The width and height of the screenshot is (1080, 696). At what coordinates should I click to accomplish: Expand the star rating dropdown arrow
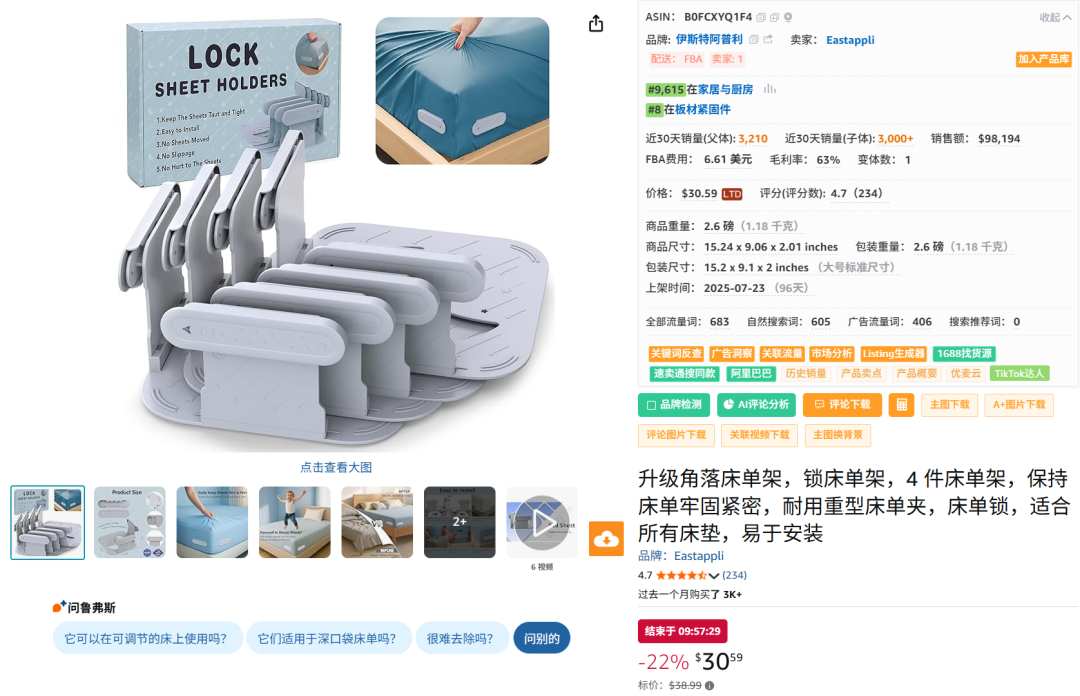click(714, 575)
